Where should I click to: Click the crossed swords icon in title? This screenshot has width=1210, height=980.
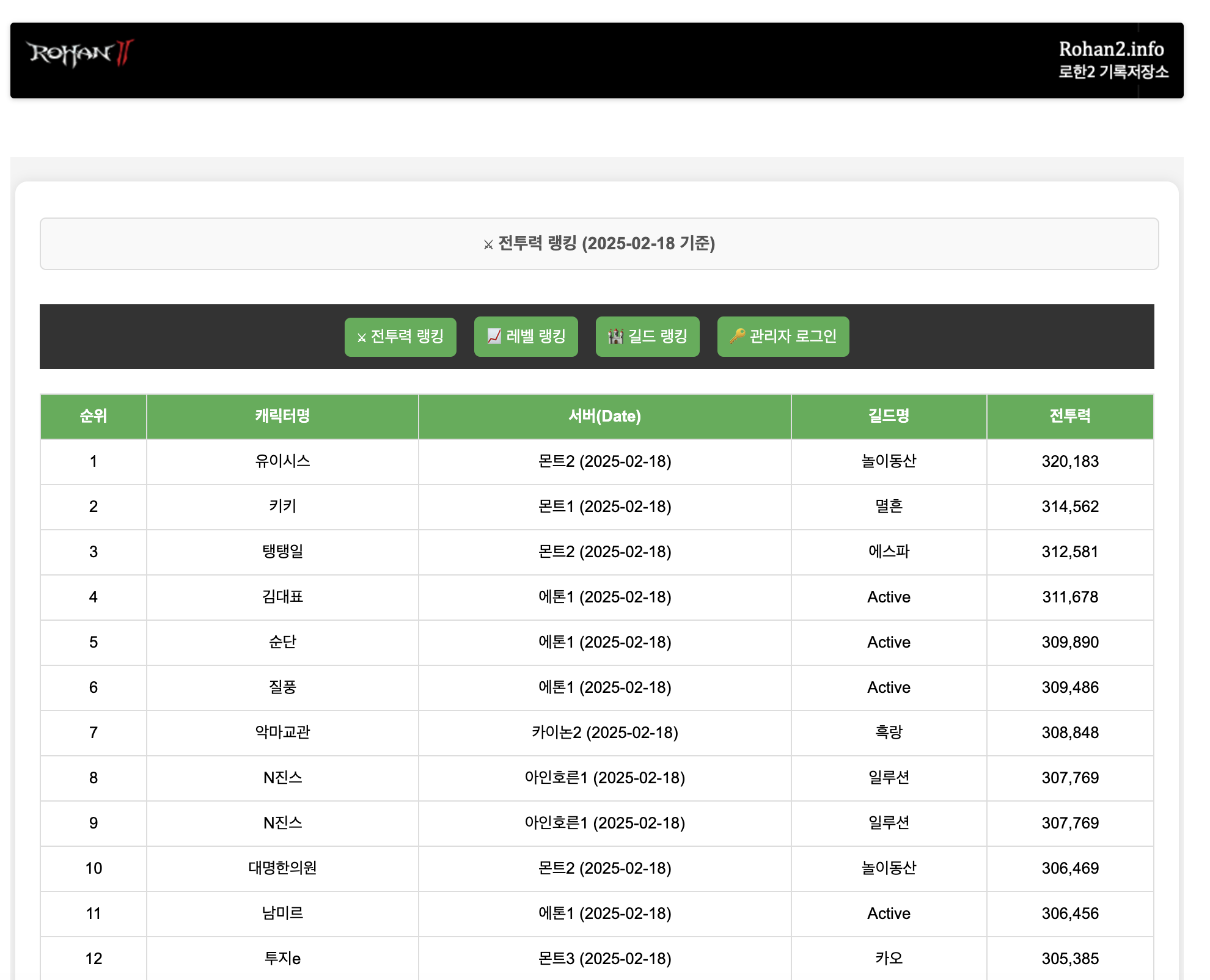coord(488,245)
